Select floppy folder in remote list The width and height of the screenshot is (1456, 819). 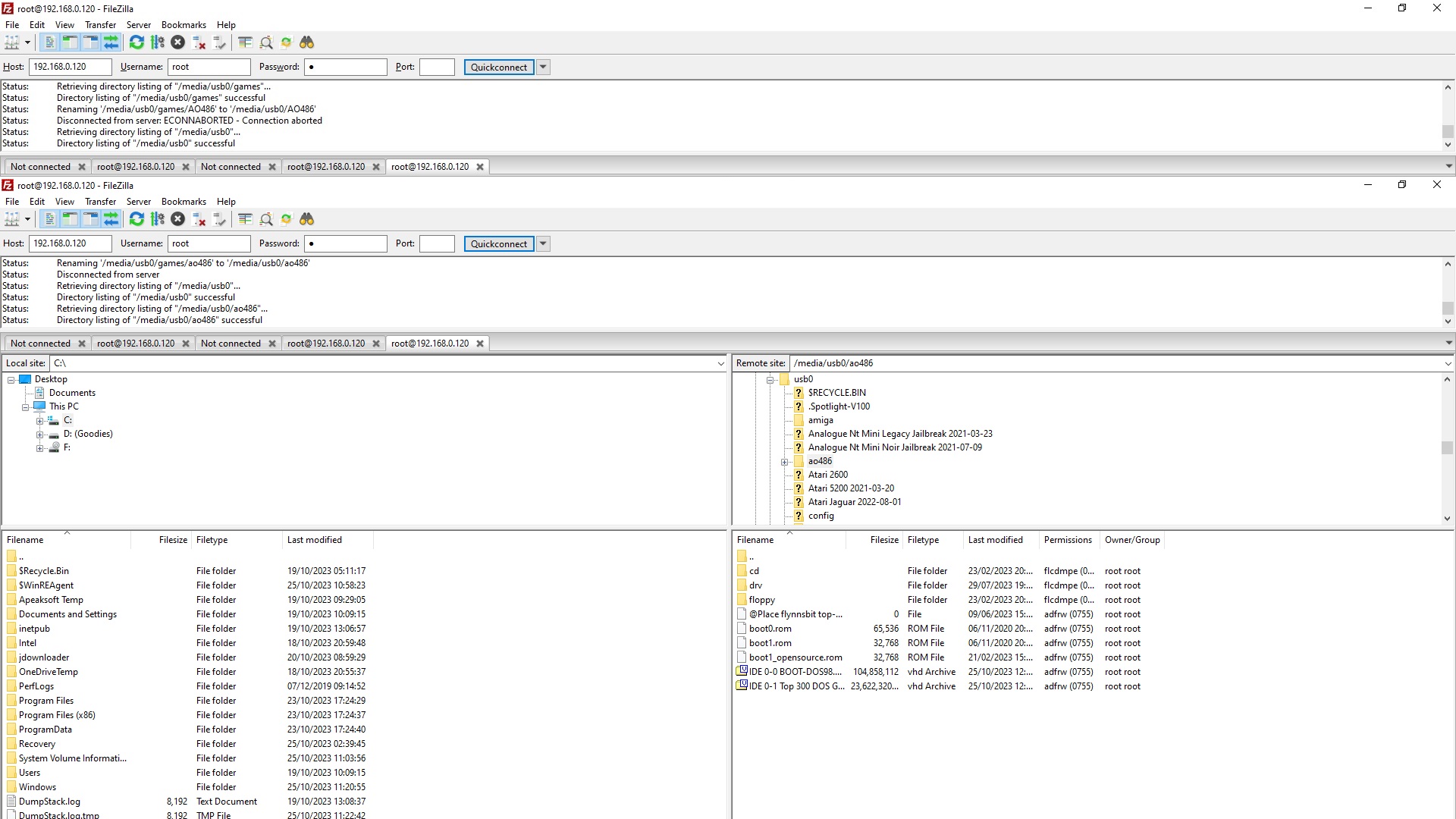coord(762,600)
